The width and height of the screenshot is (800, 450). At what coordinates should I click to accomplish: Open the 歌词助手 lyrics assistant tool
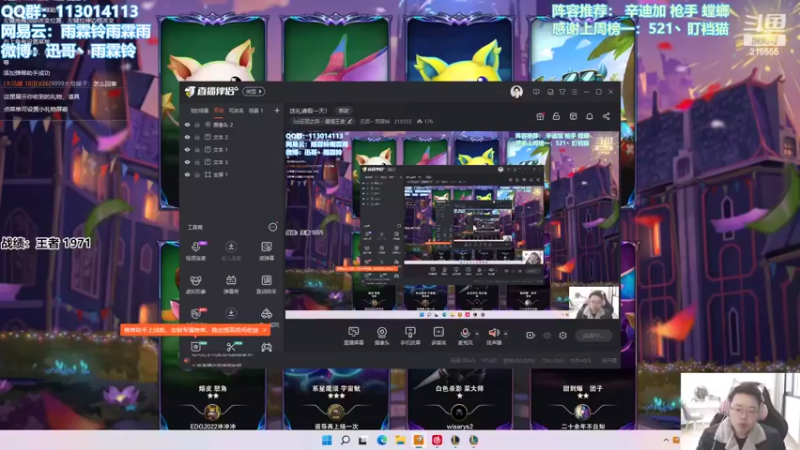click(x=266, y=284)
